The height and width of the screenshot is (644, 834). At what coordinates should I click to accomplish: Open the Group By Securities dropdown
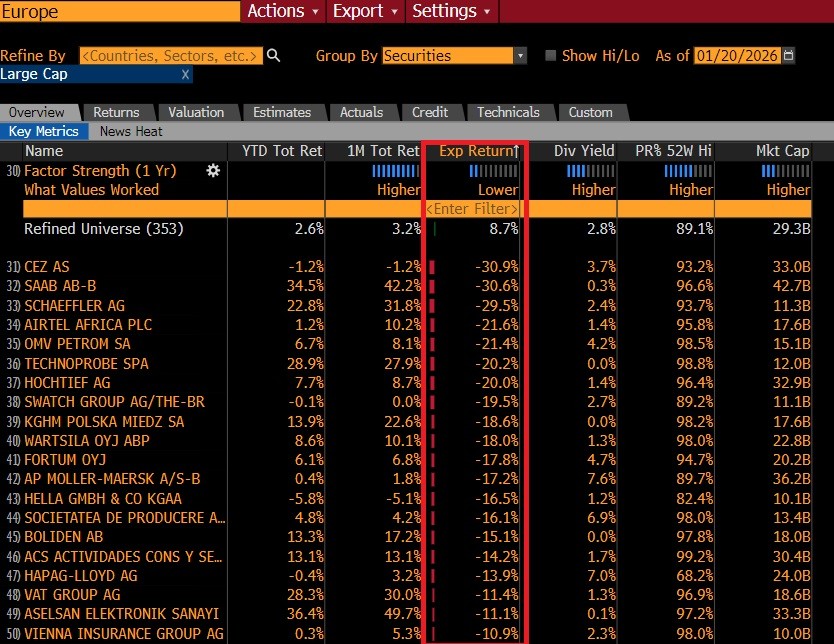pyautogui.click(x=454, y=56)
